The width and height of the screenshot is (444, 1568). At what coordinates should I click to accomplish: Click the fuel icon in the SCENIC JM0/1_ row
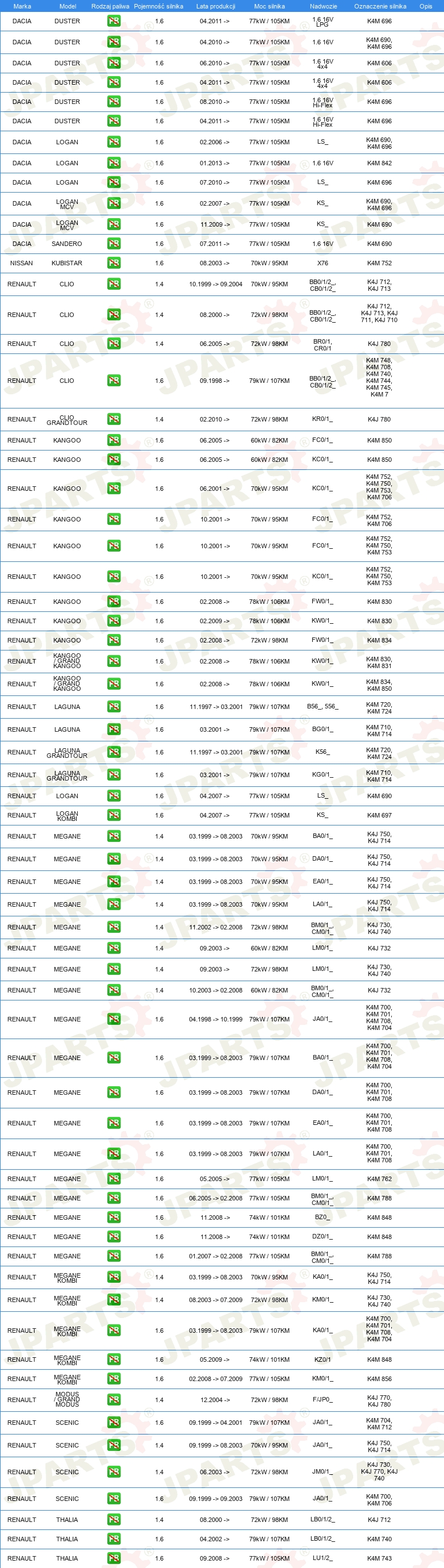[114, 1472]
